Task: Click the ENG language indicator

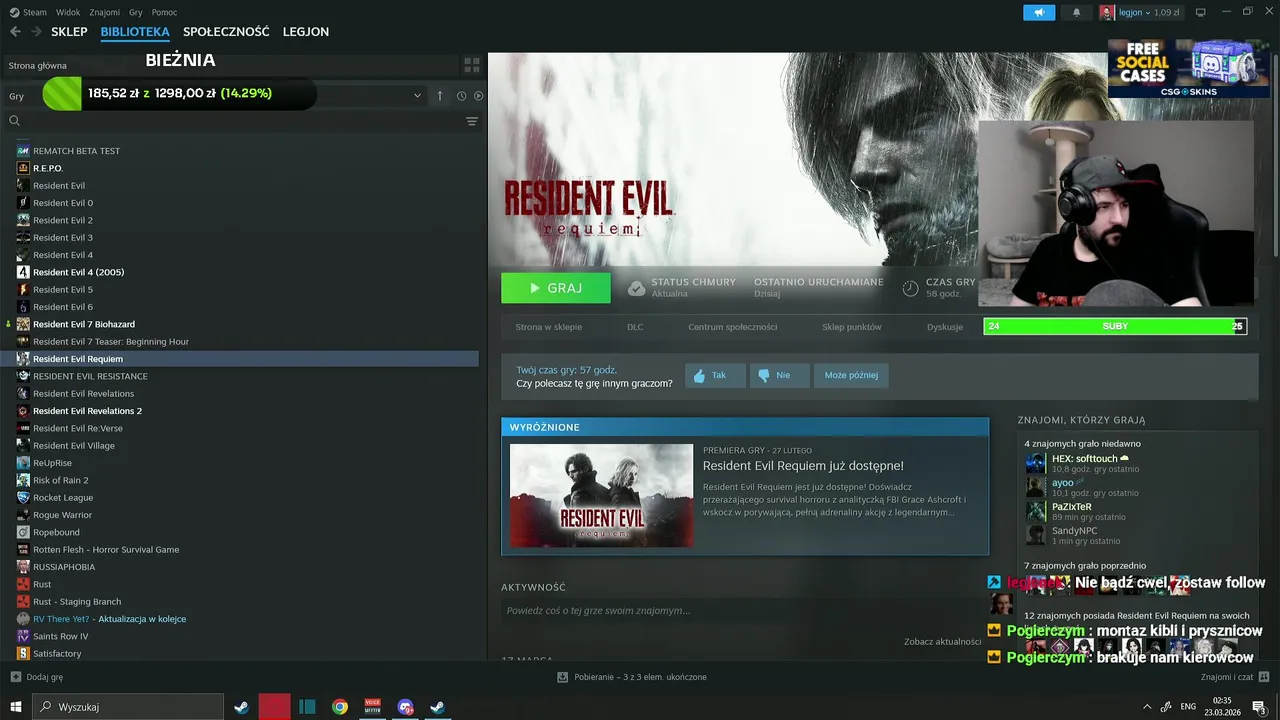Action: pos(1188,707)
